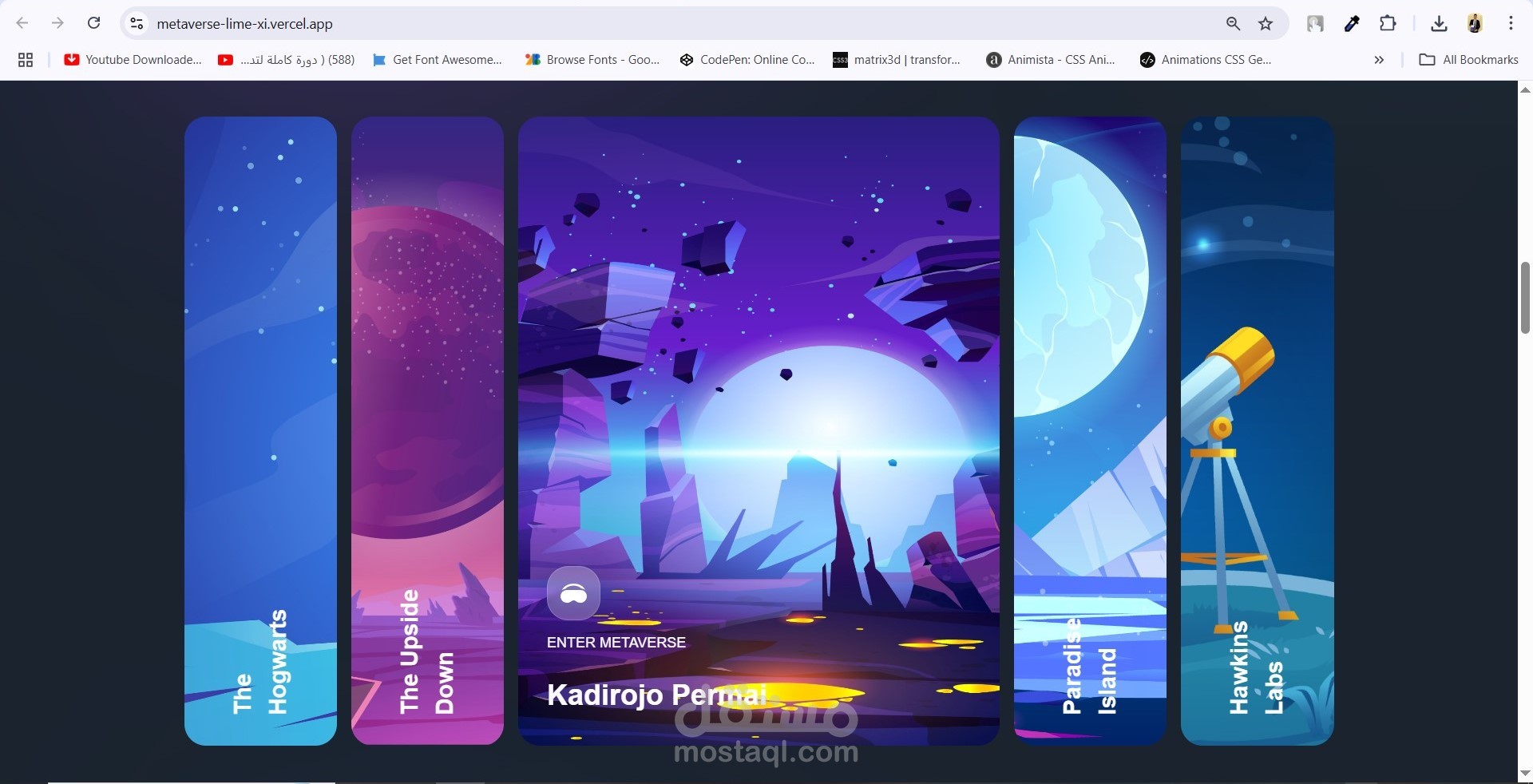Open the Animations CSS Generator bookmark
This screenshot has width=1533, height=784.
click(1206, 60)
